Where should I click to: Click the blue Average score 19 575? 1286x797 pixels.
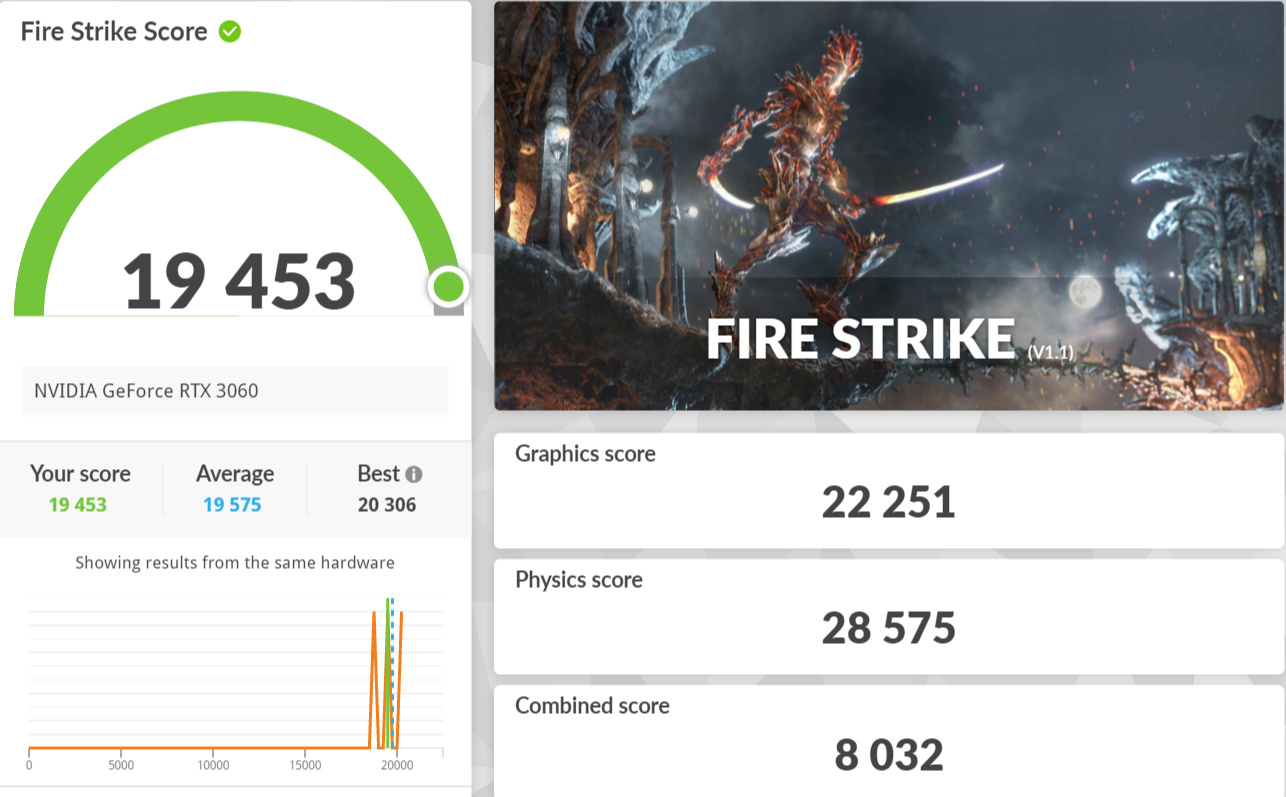[x=232, y=504]
